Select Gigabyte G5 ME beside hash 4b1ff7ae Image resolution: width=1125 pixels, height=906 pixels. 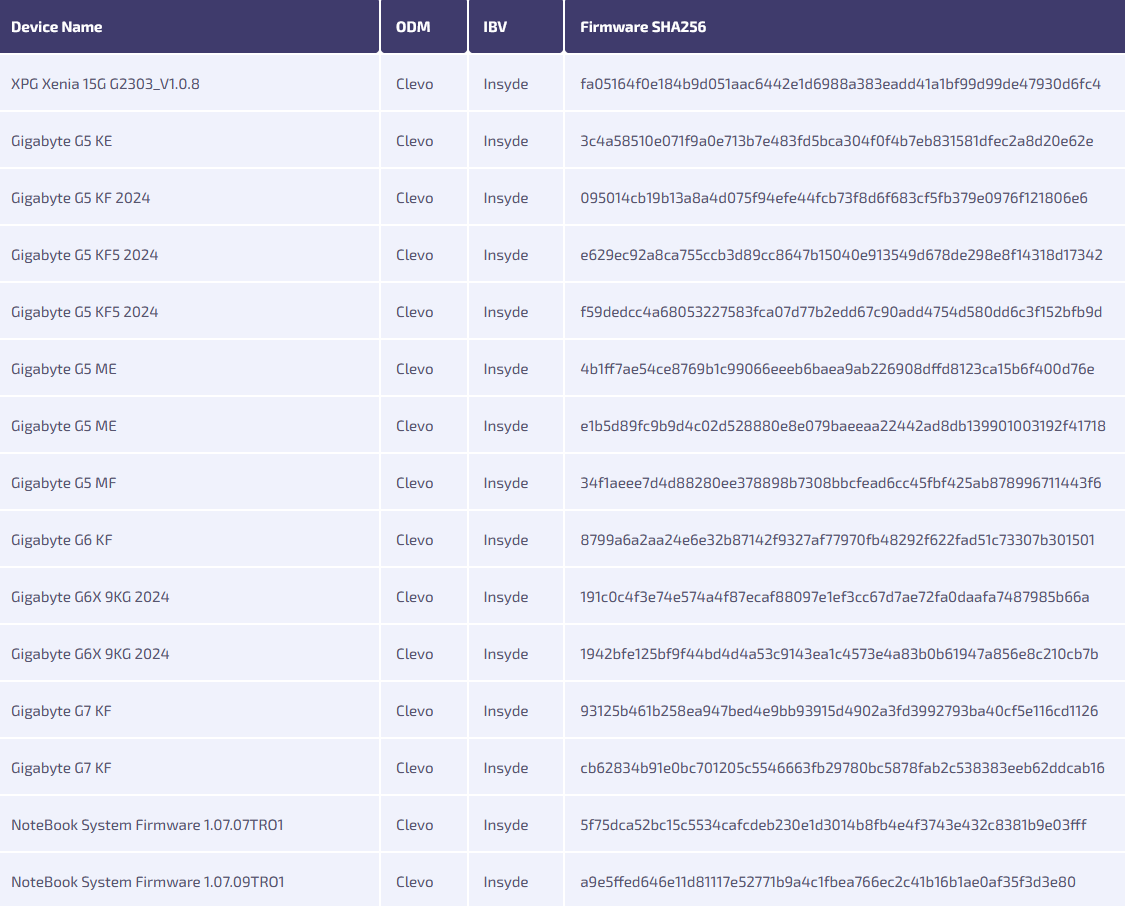[64, 369]
